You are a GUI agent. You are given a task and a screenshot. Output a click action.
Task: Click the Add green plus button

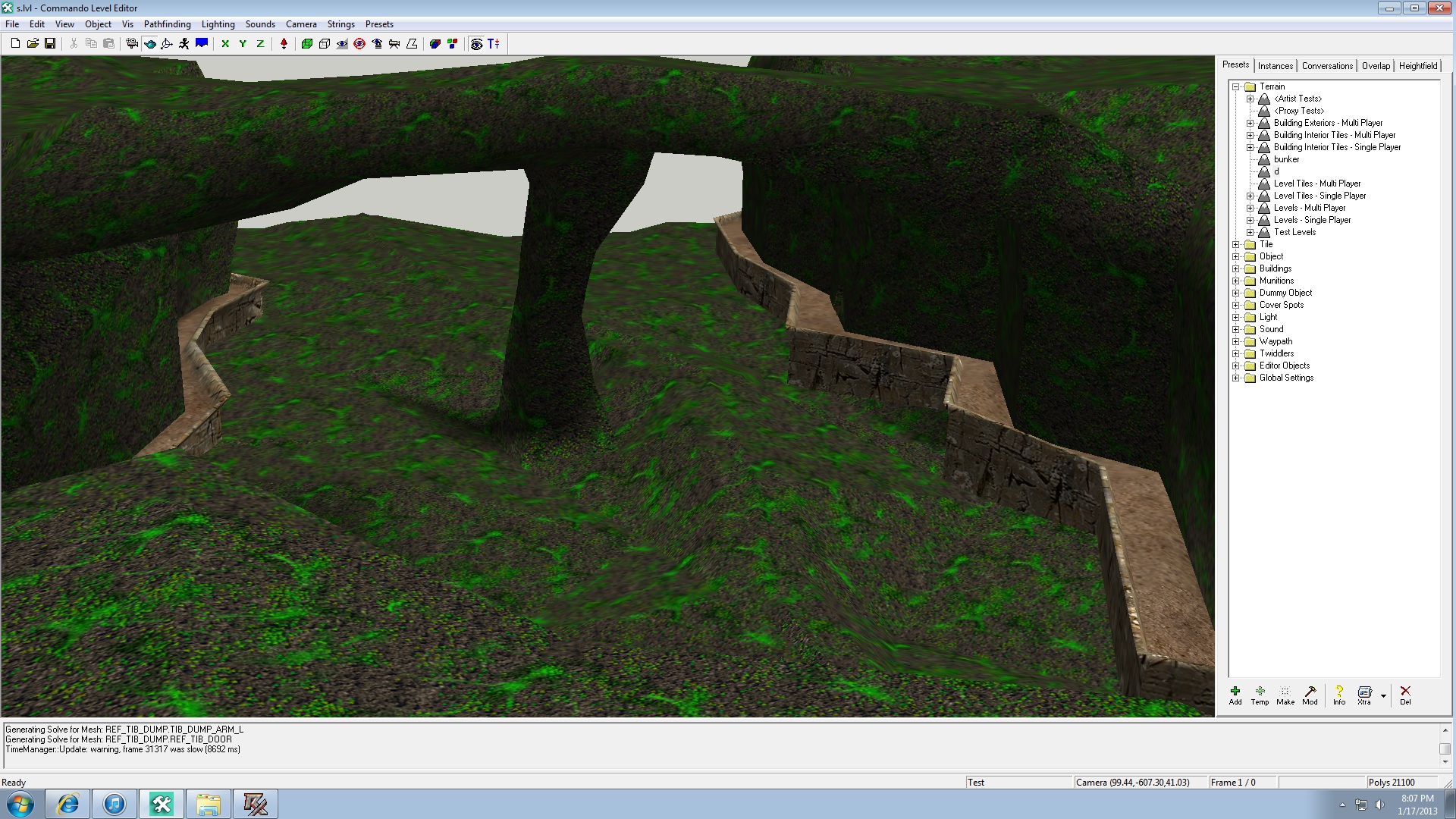(1235, 695)
